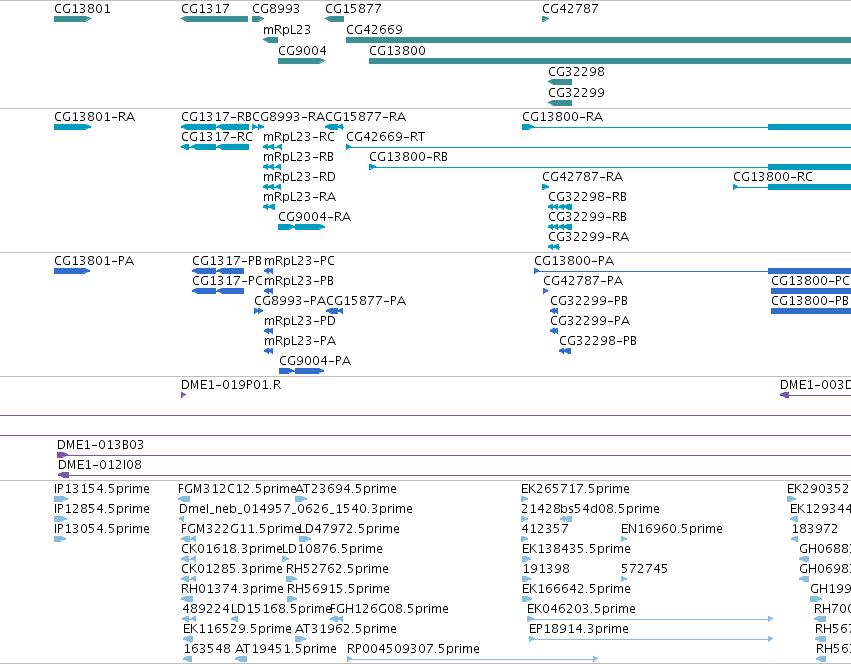Open the CG32298 gene label
The width and height of the screenshot is (851, 664).
click(x=576, y=72)
